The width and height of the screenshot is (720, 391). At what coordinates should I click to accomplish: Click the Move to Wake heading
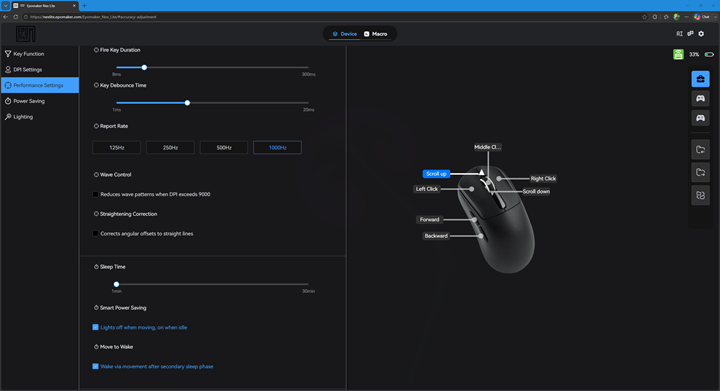coord(116,346)
